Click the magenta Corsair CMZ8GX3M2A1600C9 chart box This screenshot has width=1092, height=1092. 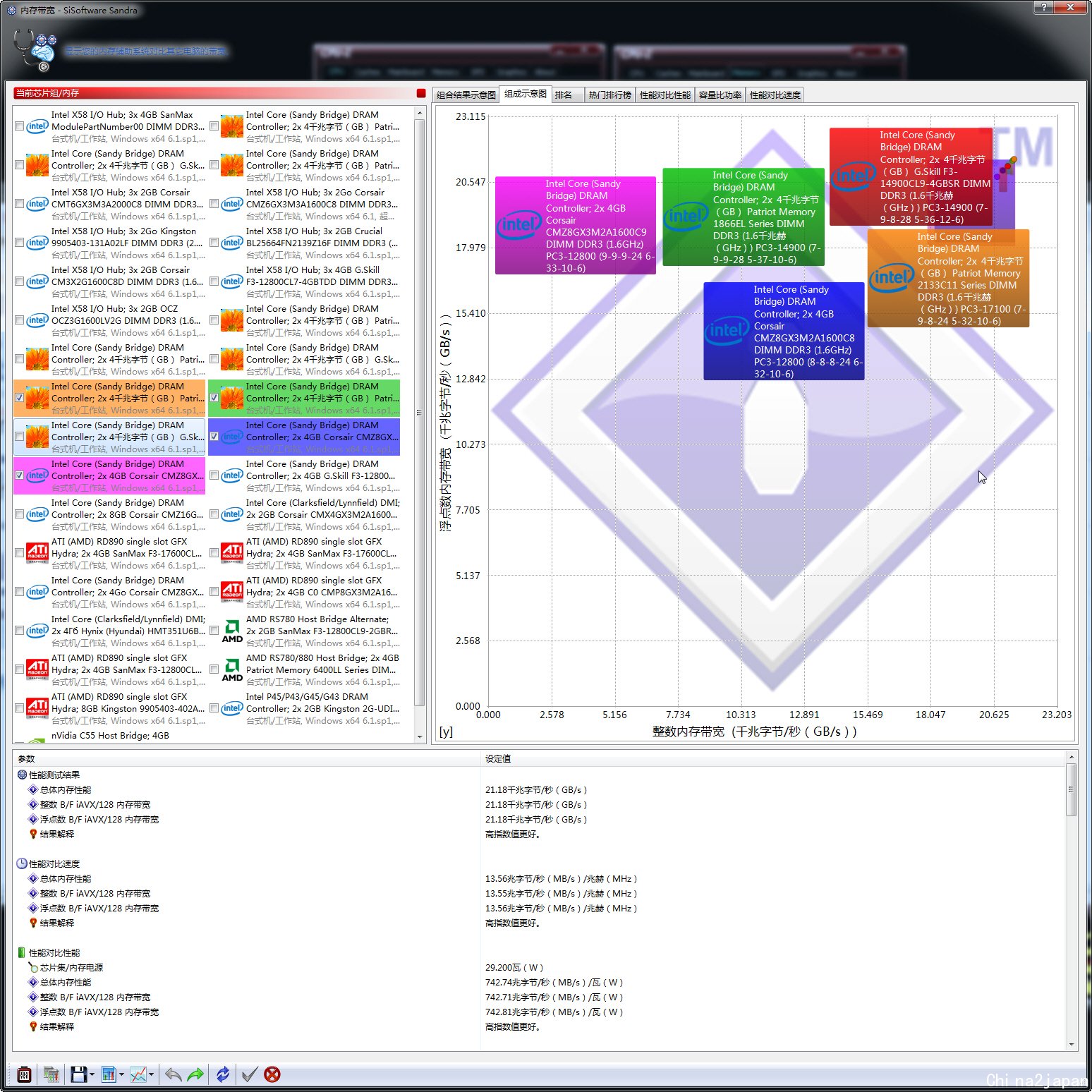[576, 225]
